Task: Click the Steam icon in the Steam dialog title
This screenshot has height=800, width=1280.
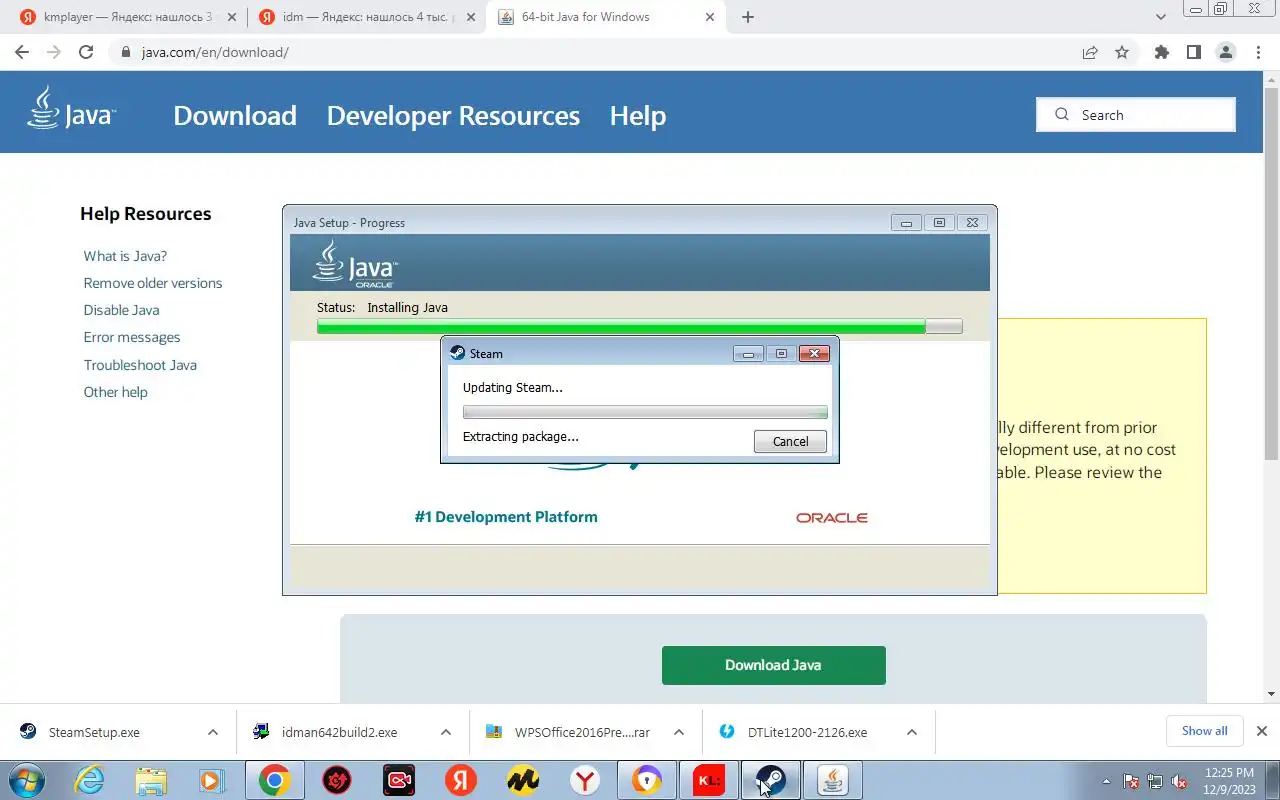Action: pyautogui.click(x=457, y=353)
